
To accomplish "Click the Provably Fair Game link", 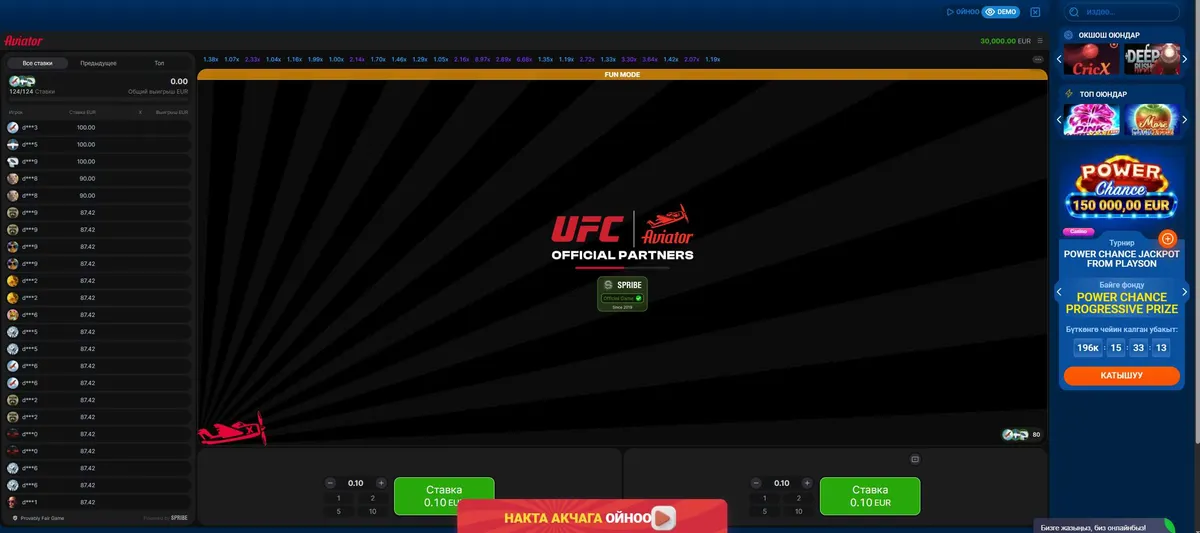I will pyautogui.click(x=40, y=518).
